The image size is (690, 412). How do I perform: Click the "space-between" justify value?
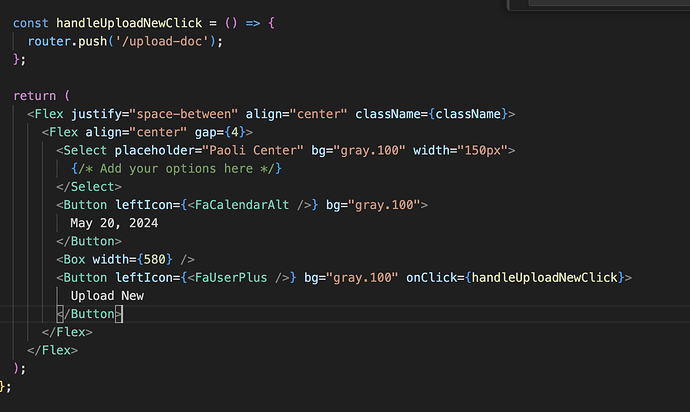[184, 114]
